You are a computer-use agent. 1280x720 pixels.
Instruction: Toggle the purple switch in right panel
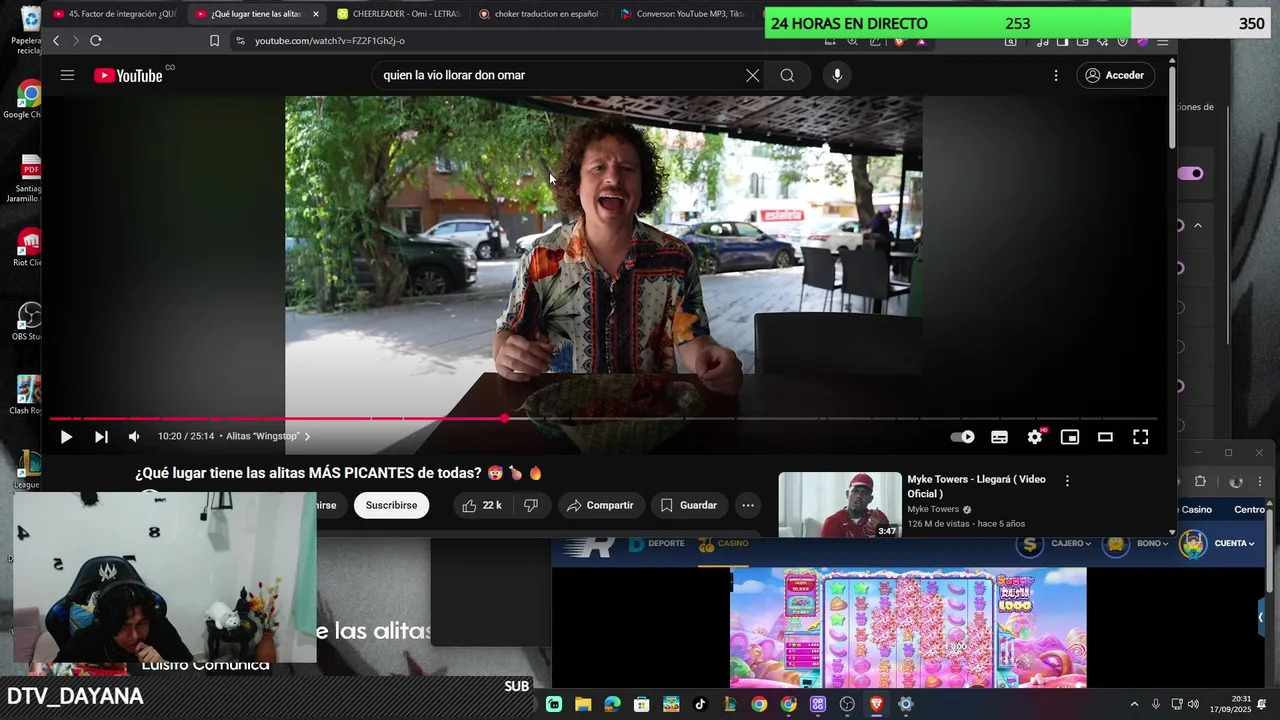[1190, 173]
